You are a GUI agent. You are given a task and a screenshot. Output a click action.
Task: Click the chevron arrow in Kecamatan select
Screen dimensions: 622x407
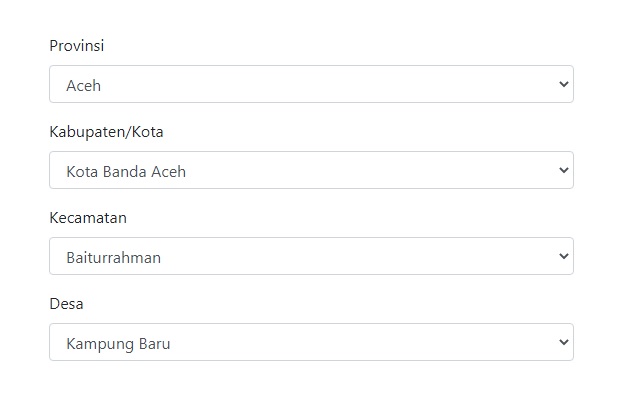564,256
